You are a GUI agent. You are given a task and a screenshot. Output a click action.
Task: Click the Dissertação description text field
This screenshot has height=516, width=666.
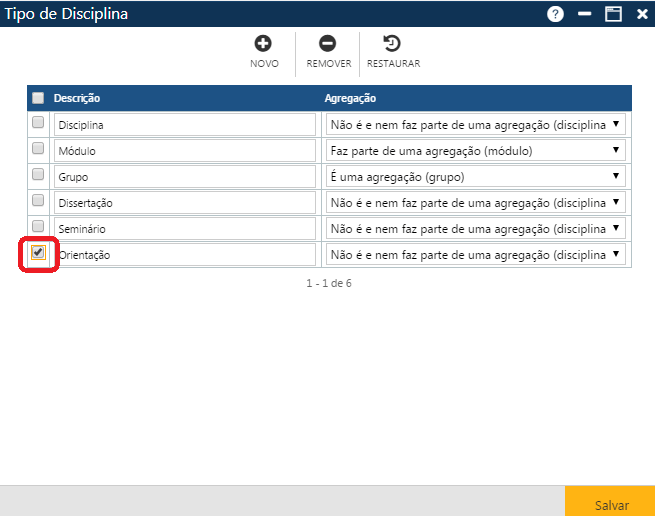[x=185, y=203]
